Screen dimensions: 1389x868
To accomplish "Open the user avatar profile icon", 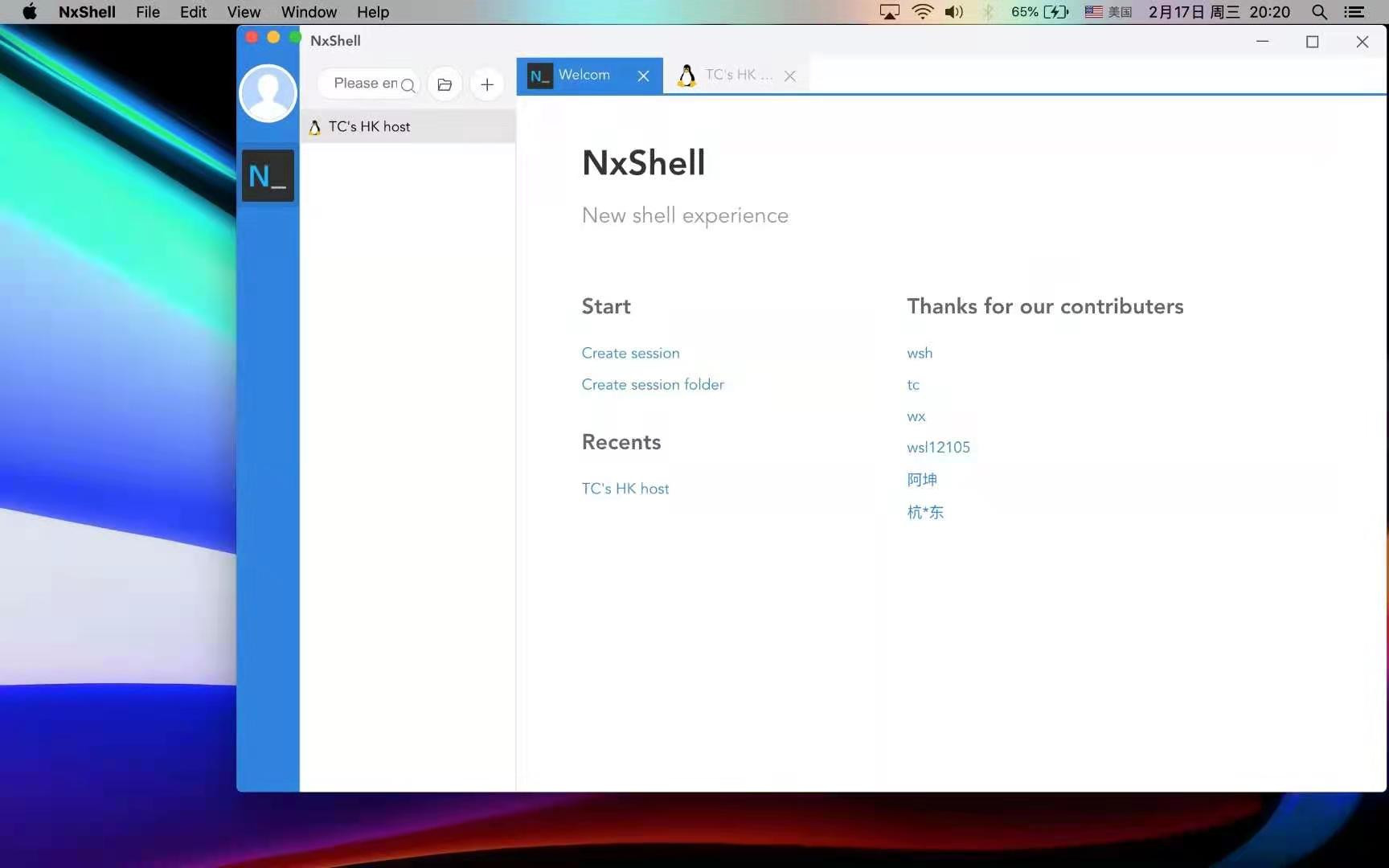I will 268,93.
